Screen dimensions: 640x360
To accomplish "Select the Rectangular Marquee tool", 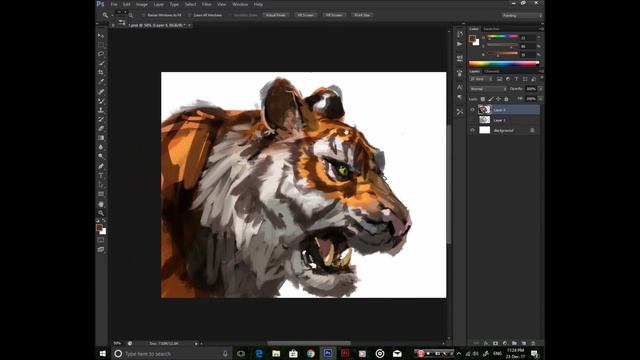I will [101, 44].
